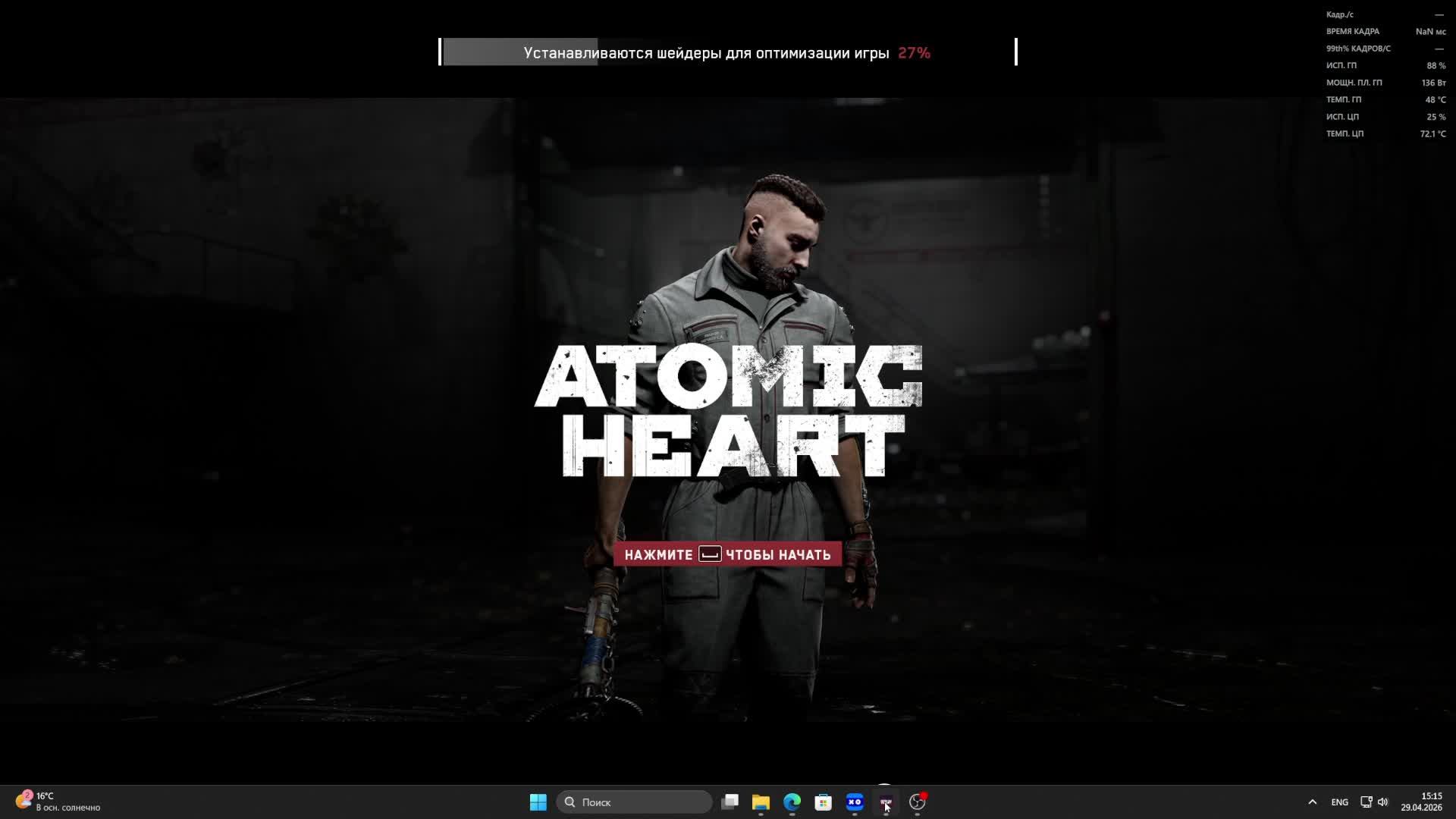Open the blue XO game launcher
Screen dimensions: 1456x819
(855, 802)
